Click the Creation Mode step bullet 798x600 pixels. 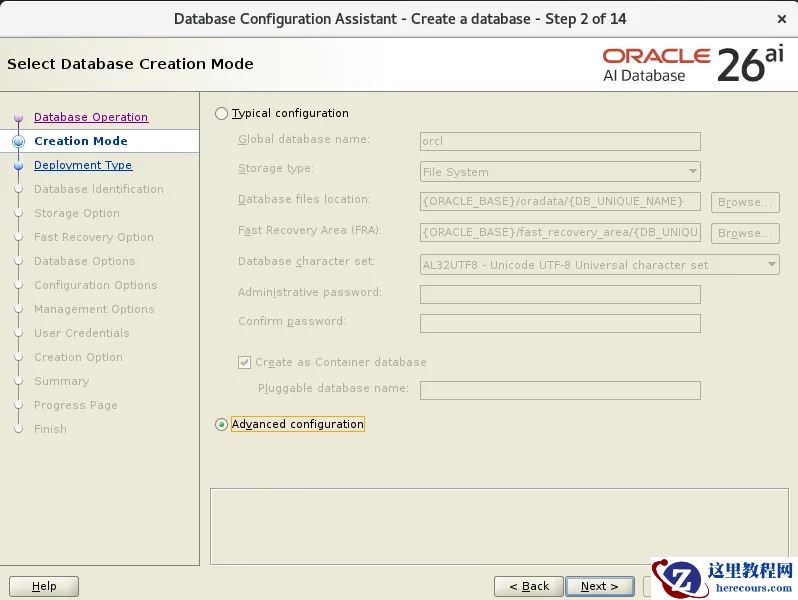[19, 141]
